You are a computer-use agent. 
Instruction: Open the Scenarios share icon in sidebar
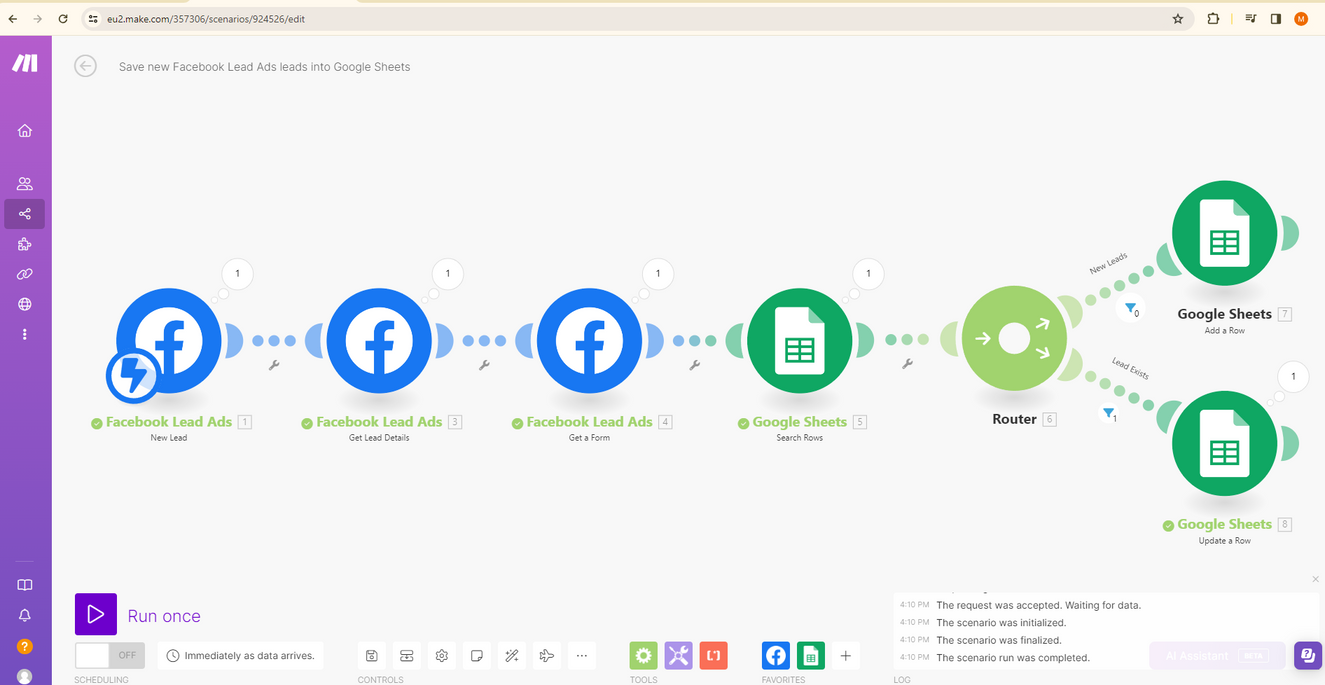(x=25, y=214)
